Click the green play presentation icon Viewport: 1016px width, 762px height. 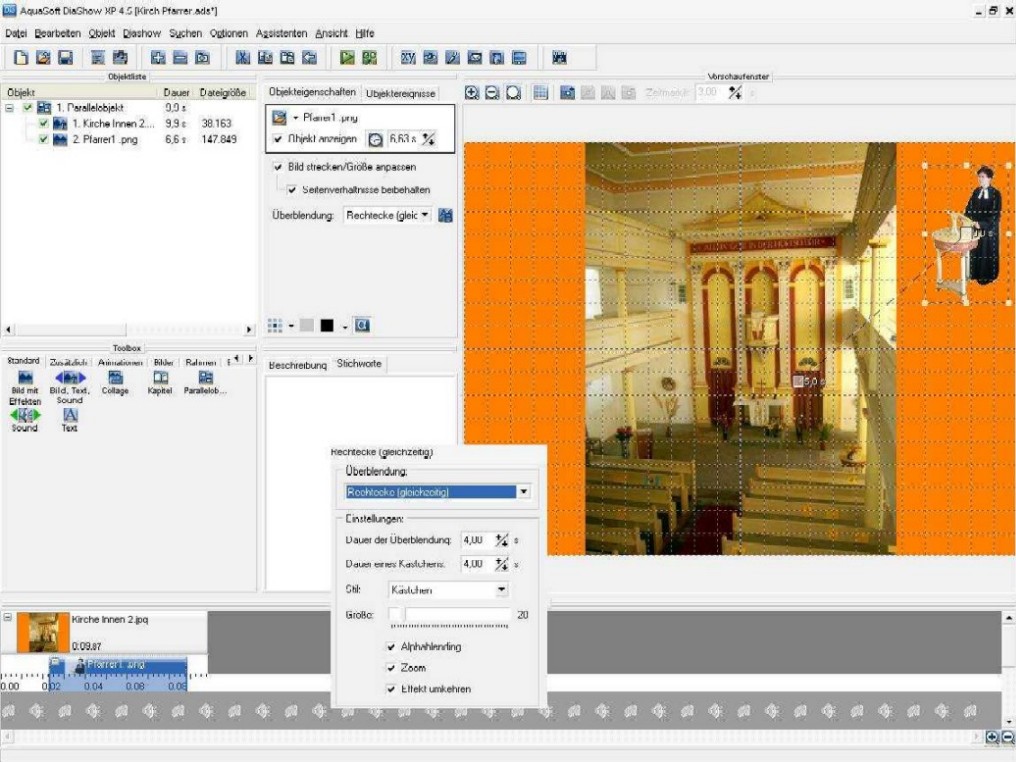(347, 59)
